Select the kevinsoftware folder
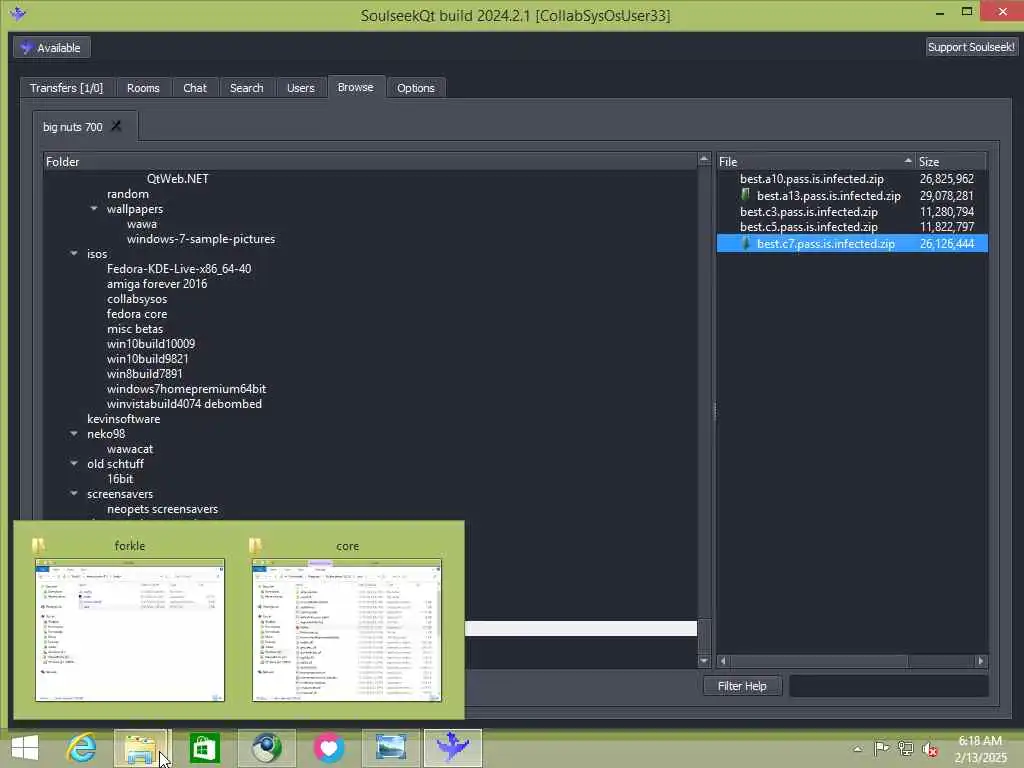Viewport: 1024px width, 768px height. 123,419
